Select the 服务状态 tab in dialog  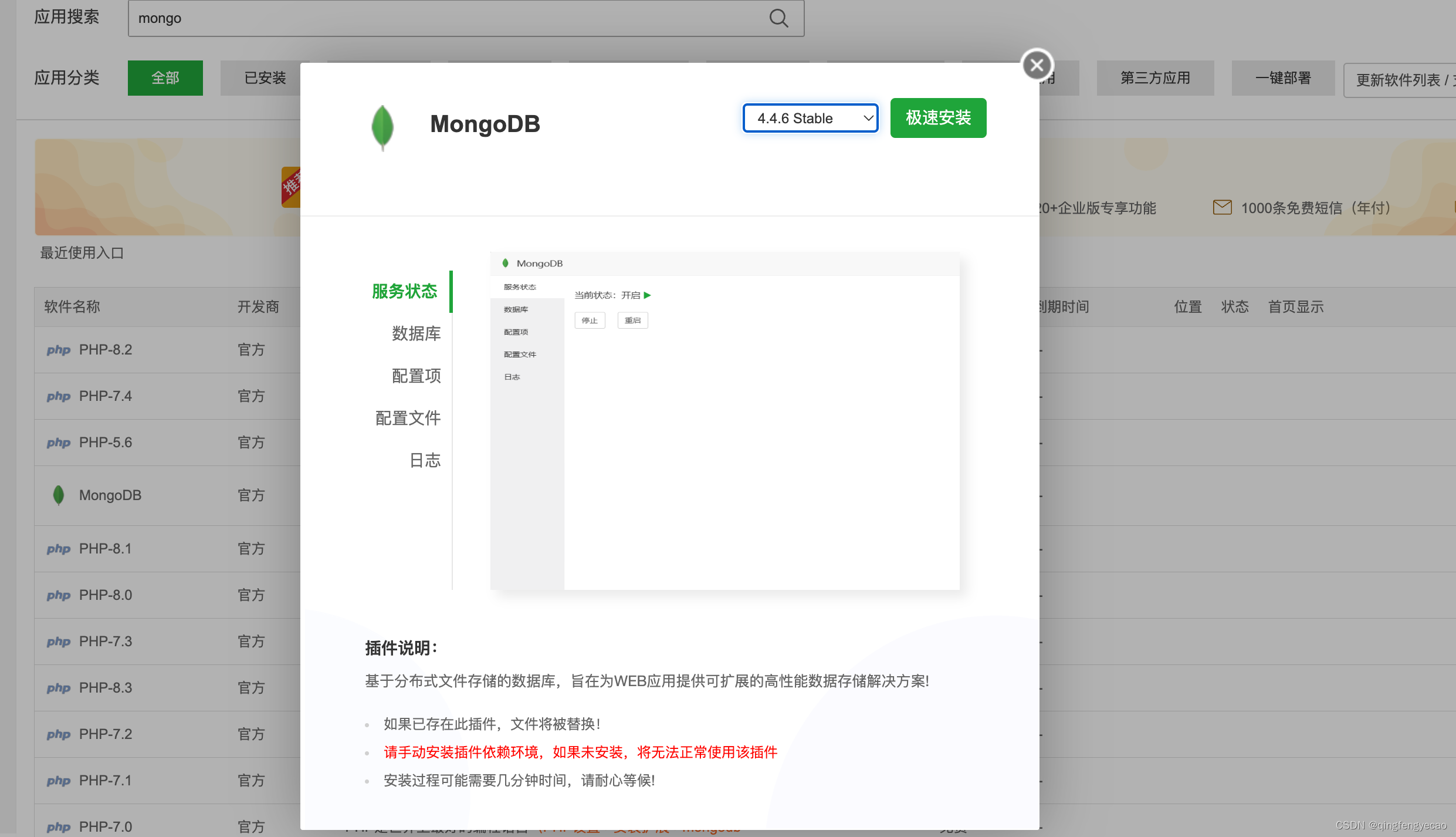[405, 291]
